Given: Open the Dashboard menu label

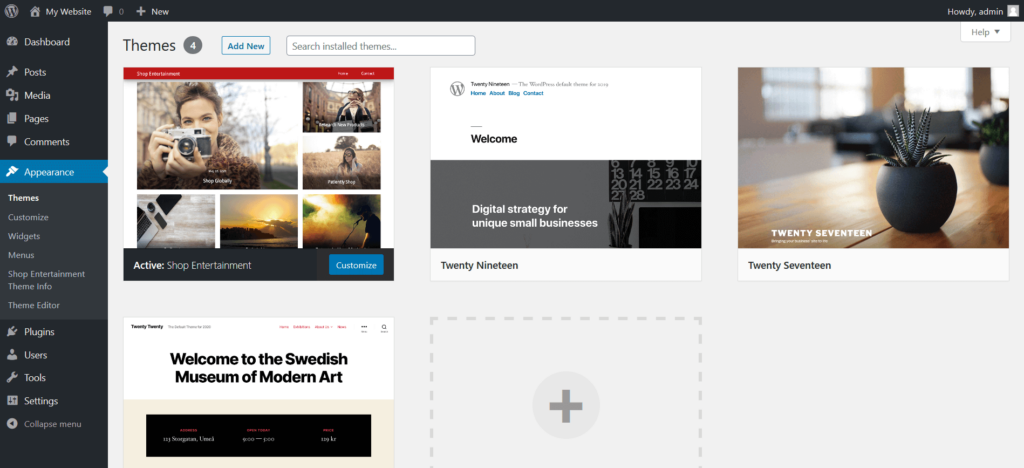Looking at the screenshot, I should [47, 42].
